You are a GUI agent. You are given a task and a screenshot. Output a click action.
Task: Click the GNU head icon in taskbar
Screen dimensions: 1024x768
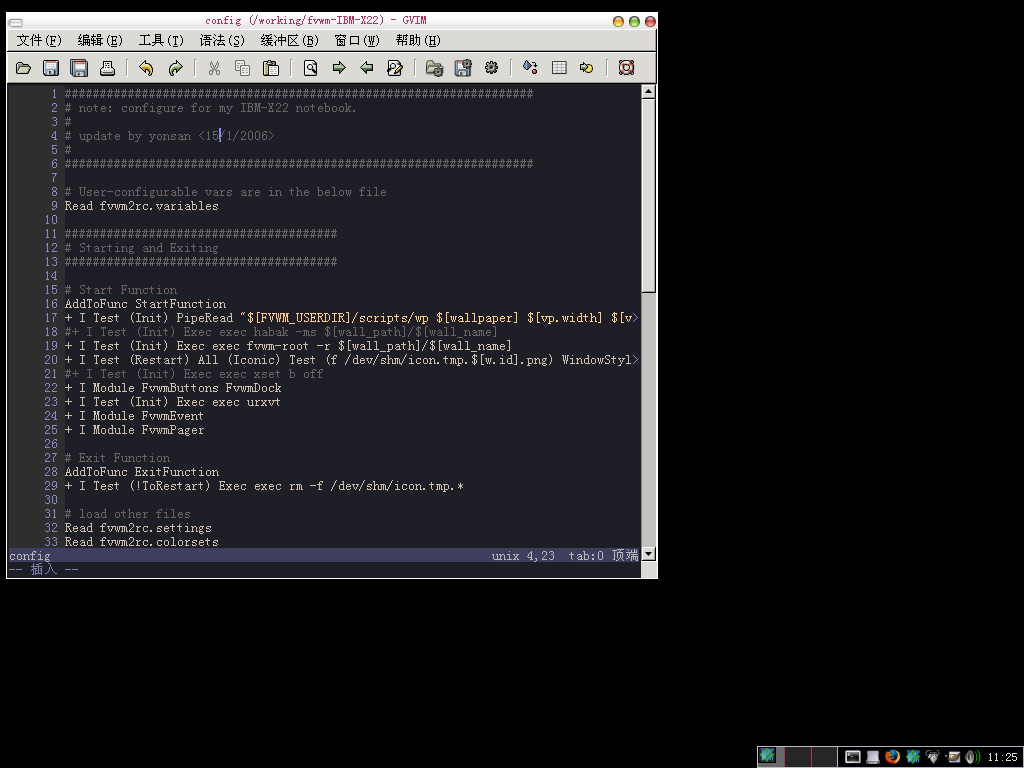(x=933, y=757)
